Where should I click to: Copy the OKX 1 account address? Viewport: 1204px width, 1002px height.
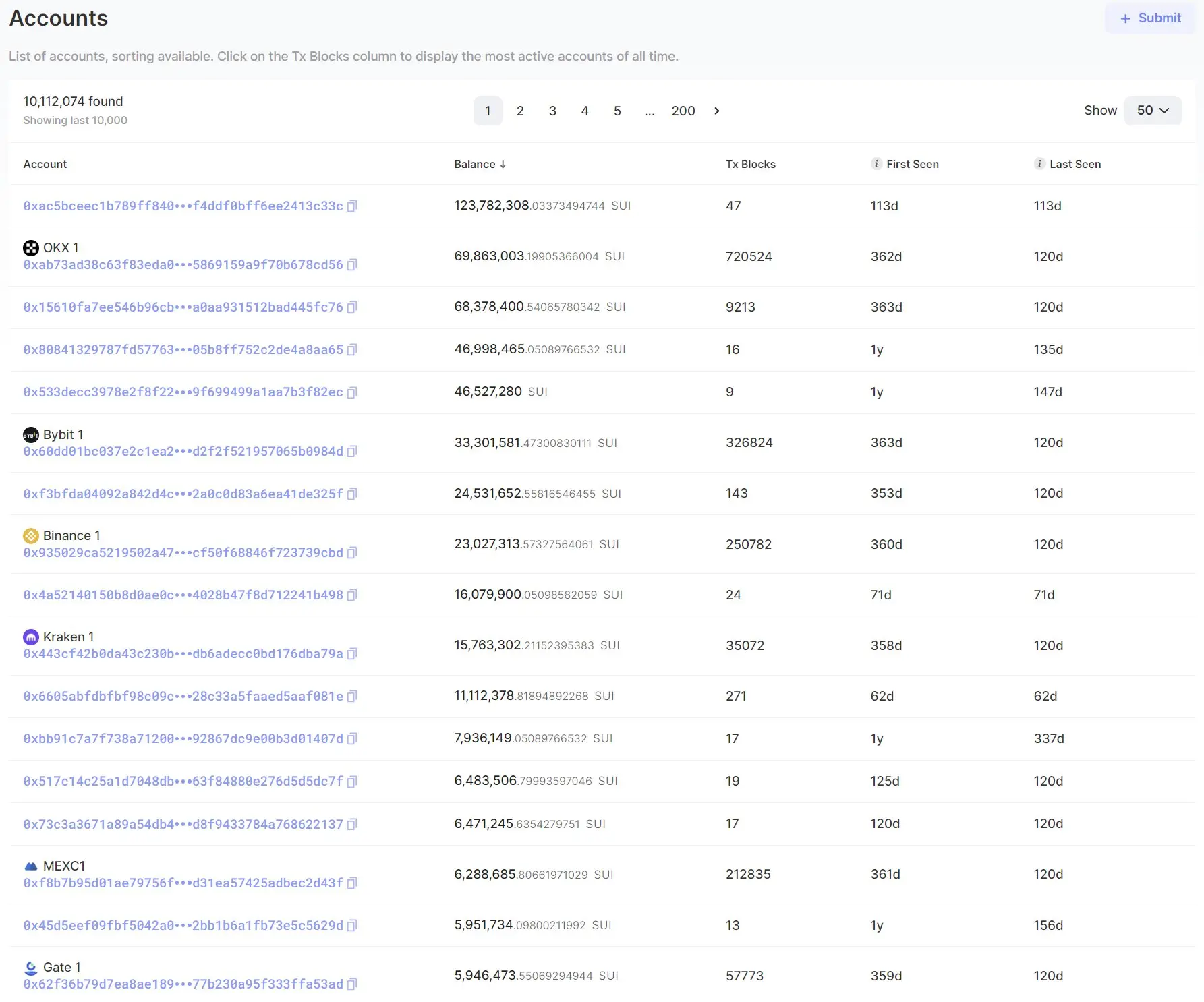(x=351, y=265)
